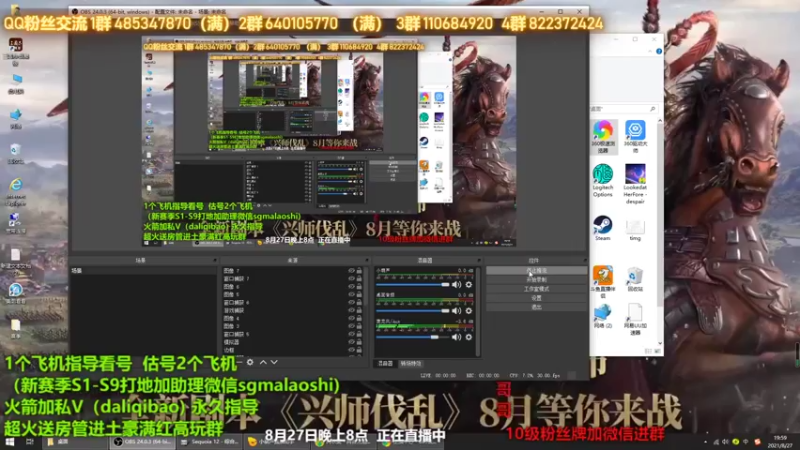The height and width of the screenshot is (450, 800).
Task: Click 开始录制 to start recording
Action: click(x=536, y=280)
